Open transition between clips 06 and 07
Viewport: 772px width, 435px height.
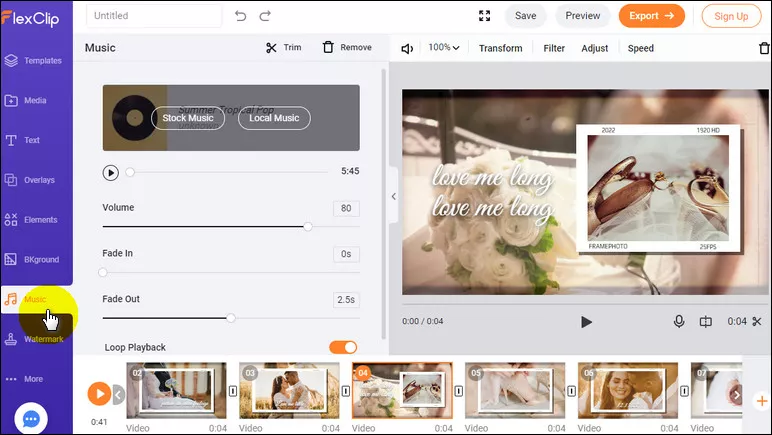click(684, 391)
